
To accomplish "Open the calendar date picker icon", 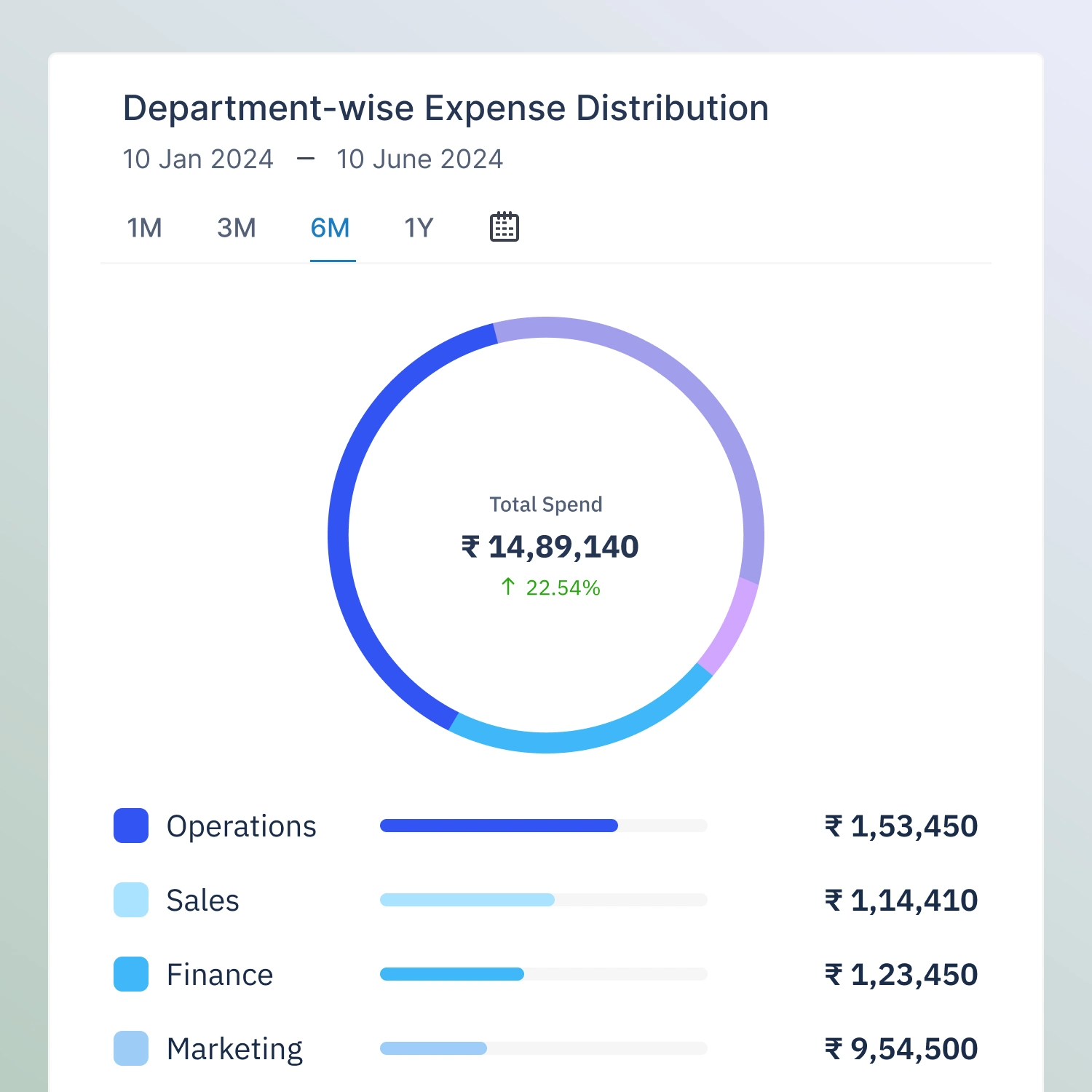I will (x=504, y=227).
